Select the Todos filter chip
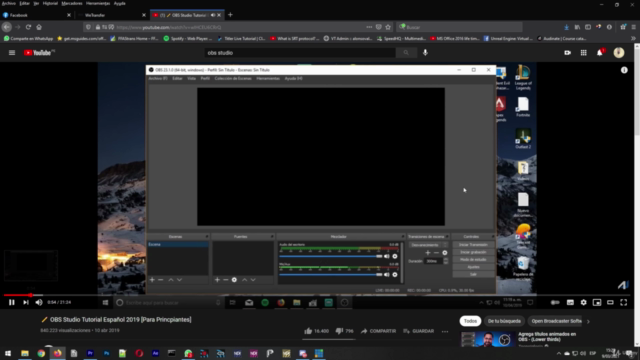 (470, 321)
